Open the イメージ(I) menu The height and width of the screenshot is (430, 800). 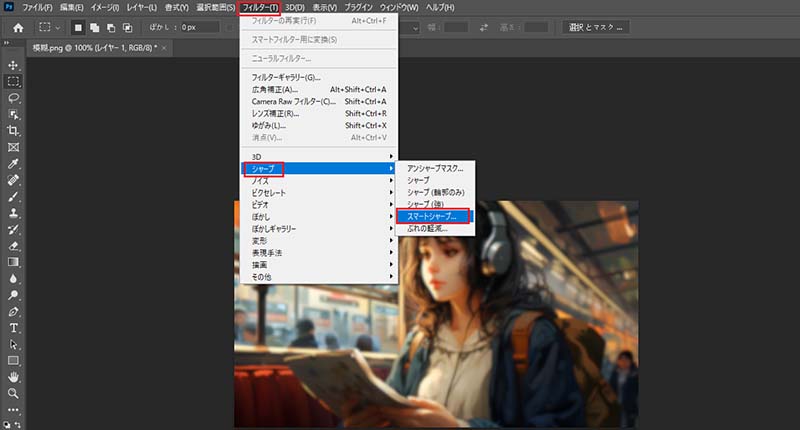[x=105, y=8]
